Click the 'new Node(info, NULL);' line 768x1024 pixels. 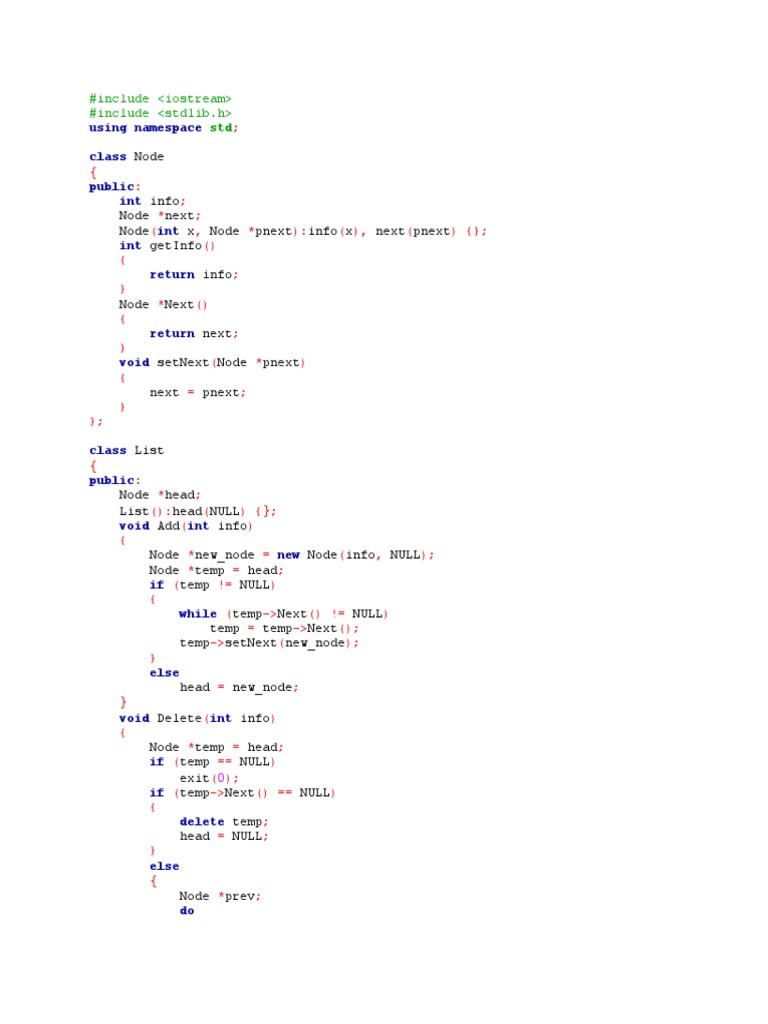(291, 555)
